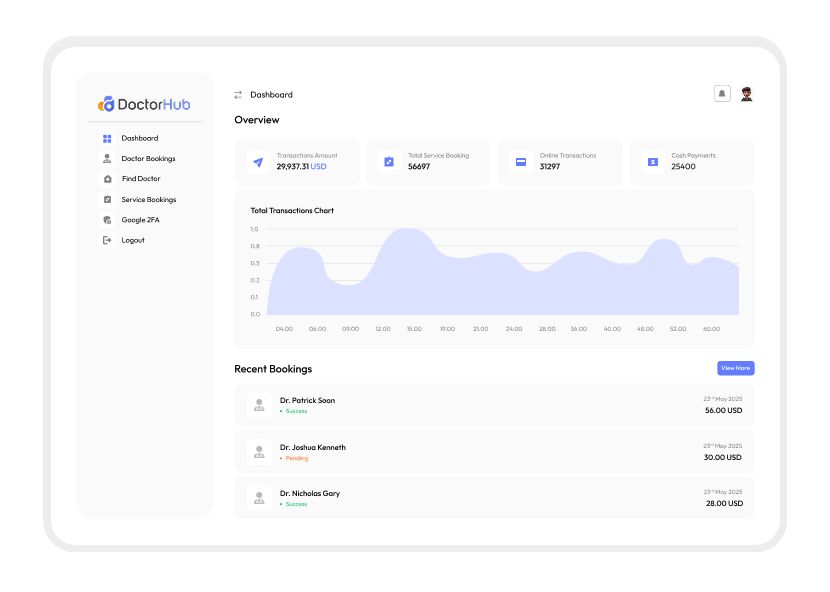Click the Online Transactions card icon
Image resolution: width=830 pixels, height=592 pixels.
coord(521,162)
